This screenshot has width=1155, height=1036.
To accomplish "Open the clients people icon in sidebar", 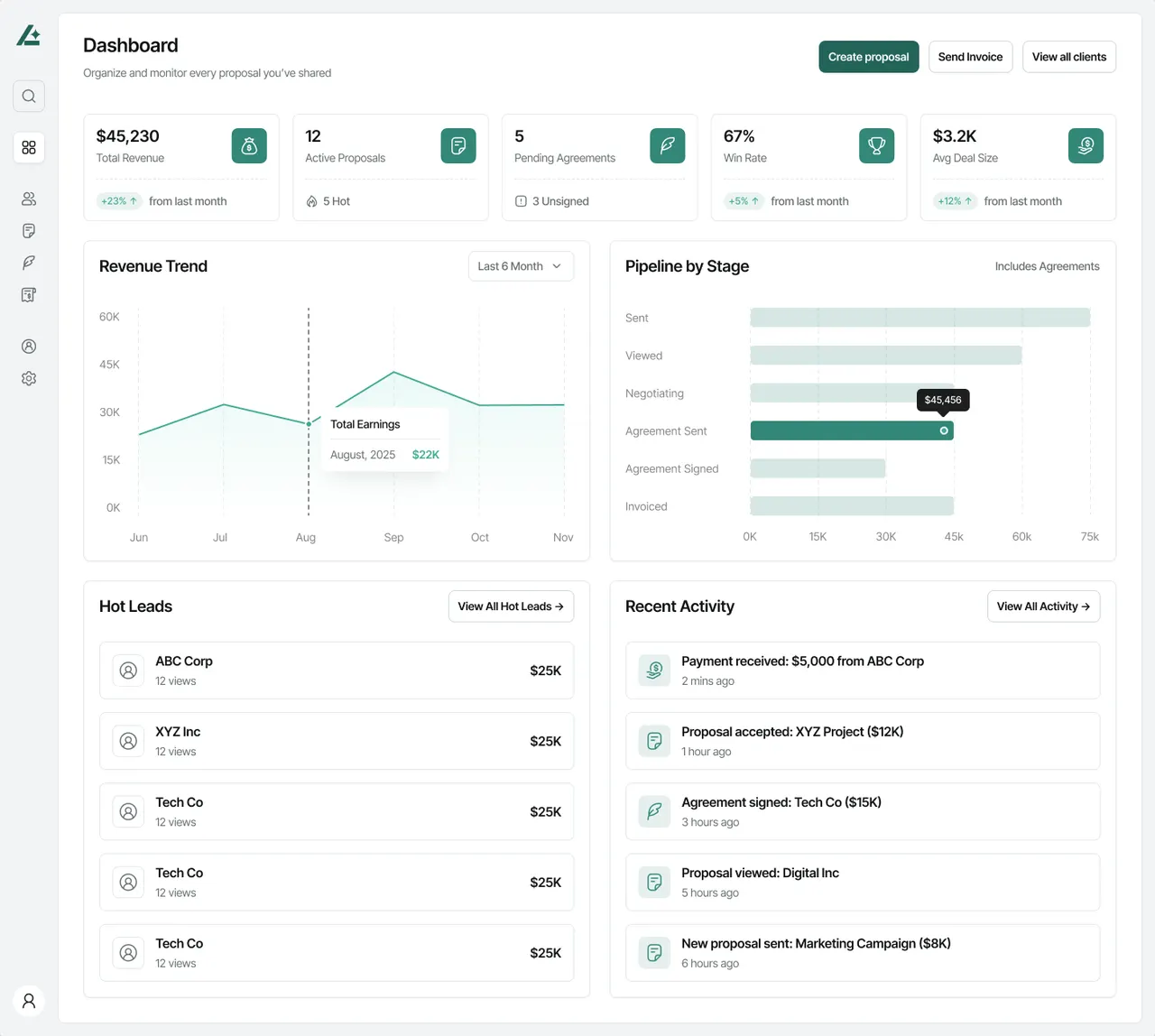I will [29, 199].
